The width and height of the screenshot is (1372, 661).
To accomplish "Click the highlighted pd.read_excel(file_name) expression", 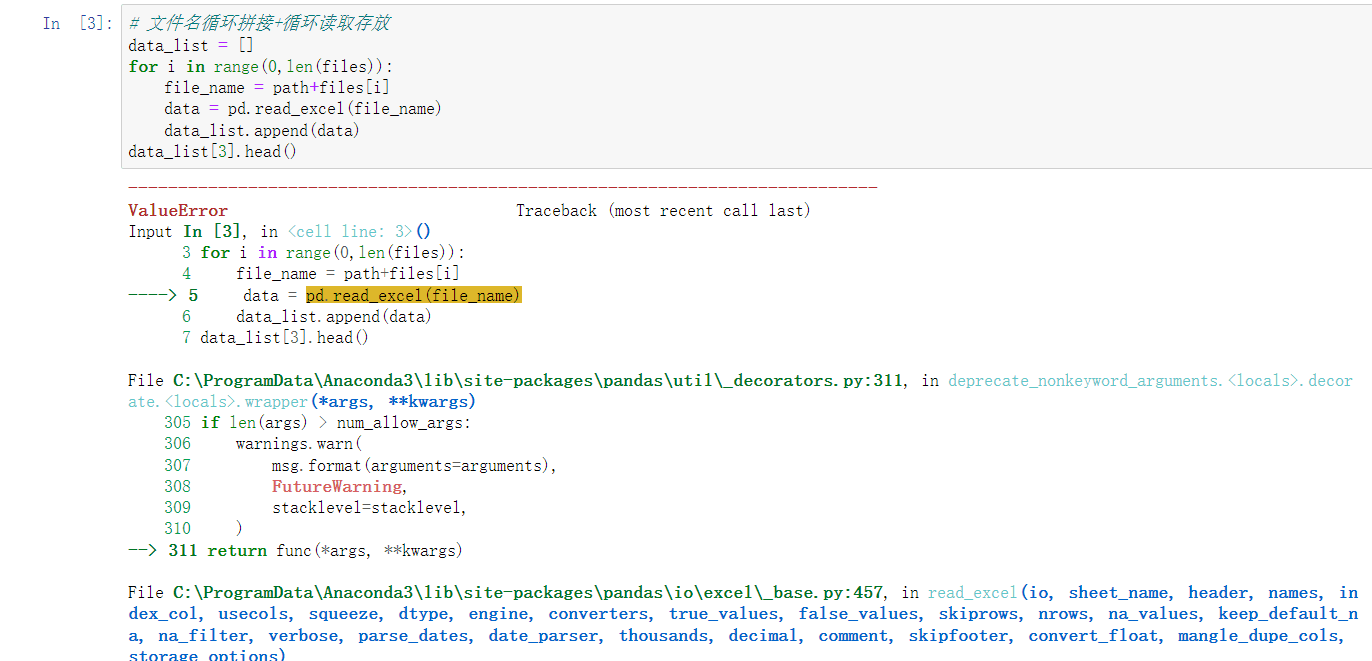I will (414, 295).
